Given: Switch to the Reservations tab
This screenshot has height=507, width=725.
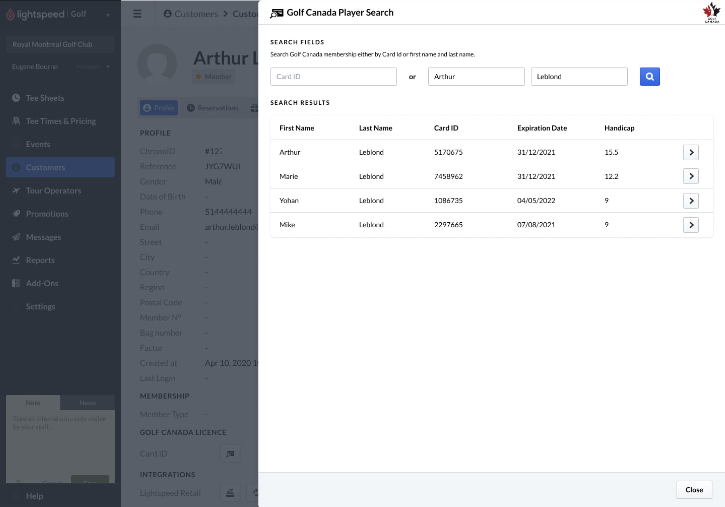Looking at the screenshot, I should (213, 108).
